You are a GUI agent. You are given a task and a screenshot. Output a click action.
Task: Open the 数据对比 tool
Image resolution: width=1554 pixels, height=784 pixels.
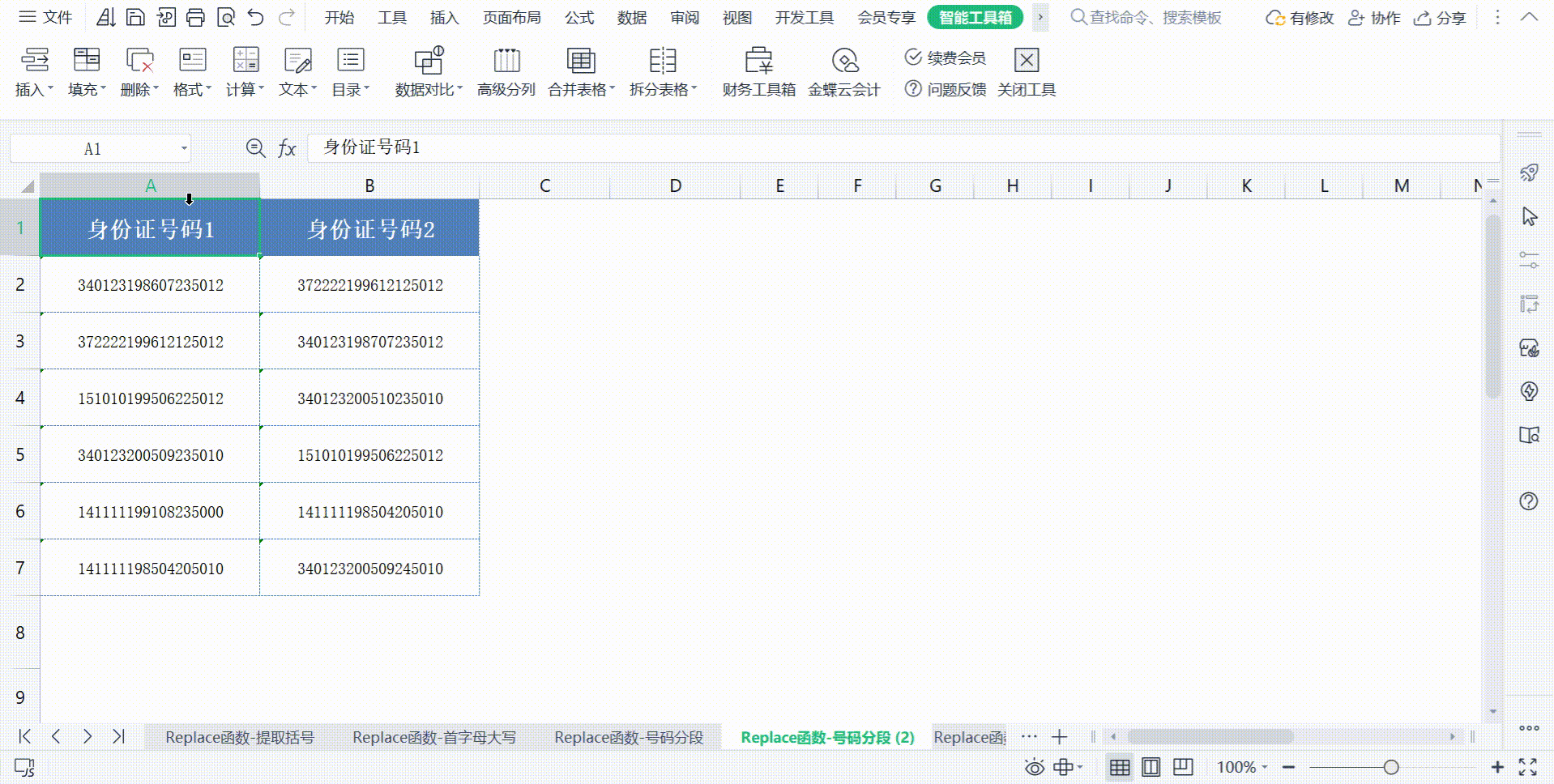coord(429,72)
